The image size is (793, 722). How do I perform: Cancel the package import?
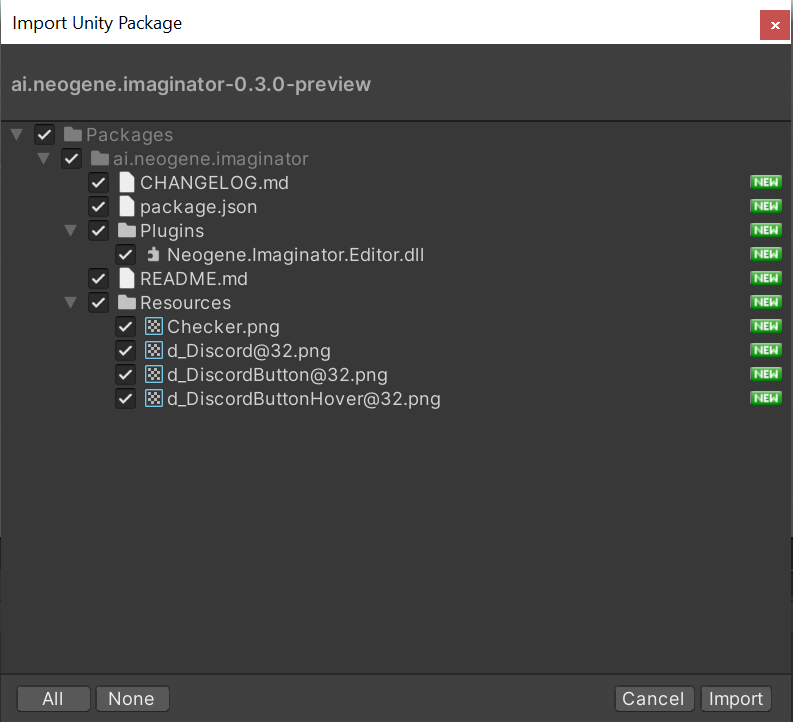pos(653,699)
